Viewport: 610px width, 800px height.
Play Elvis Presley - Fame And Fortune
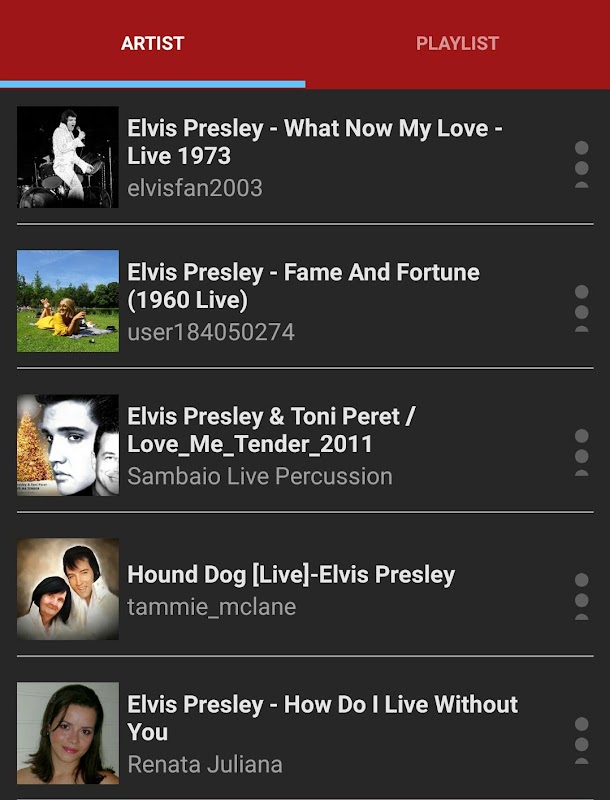tap(303, 286)
